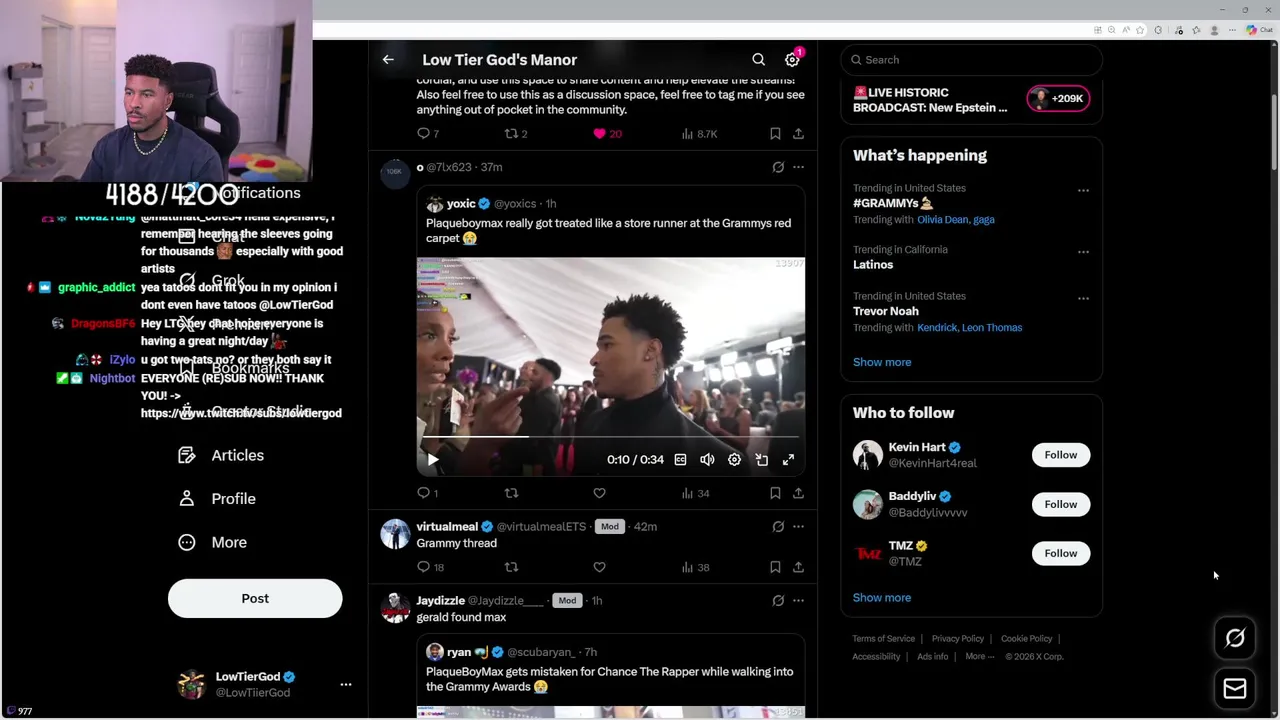Open the floating Grok button
The image size is (1280, 720).
click(x=1235, y=638)
